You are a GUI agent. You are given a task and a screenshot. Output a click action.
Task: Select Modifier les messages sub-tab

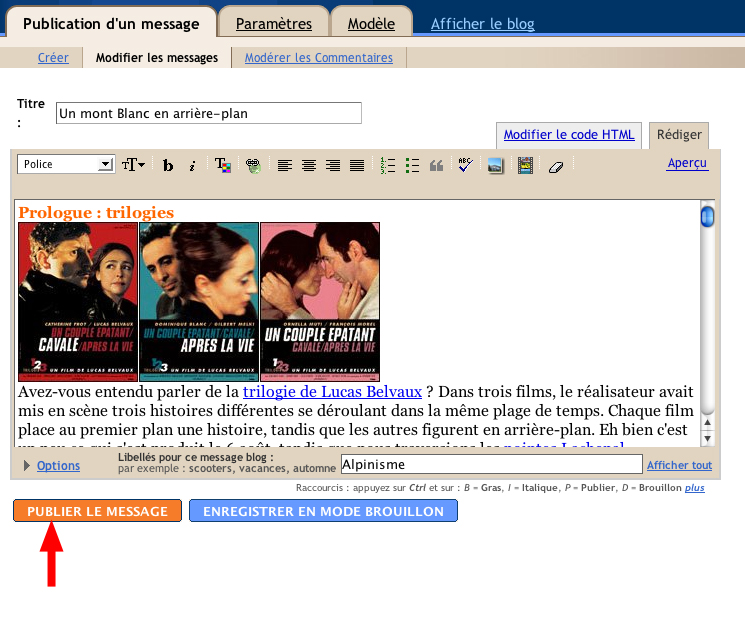(x=157, y=58)
